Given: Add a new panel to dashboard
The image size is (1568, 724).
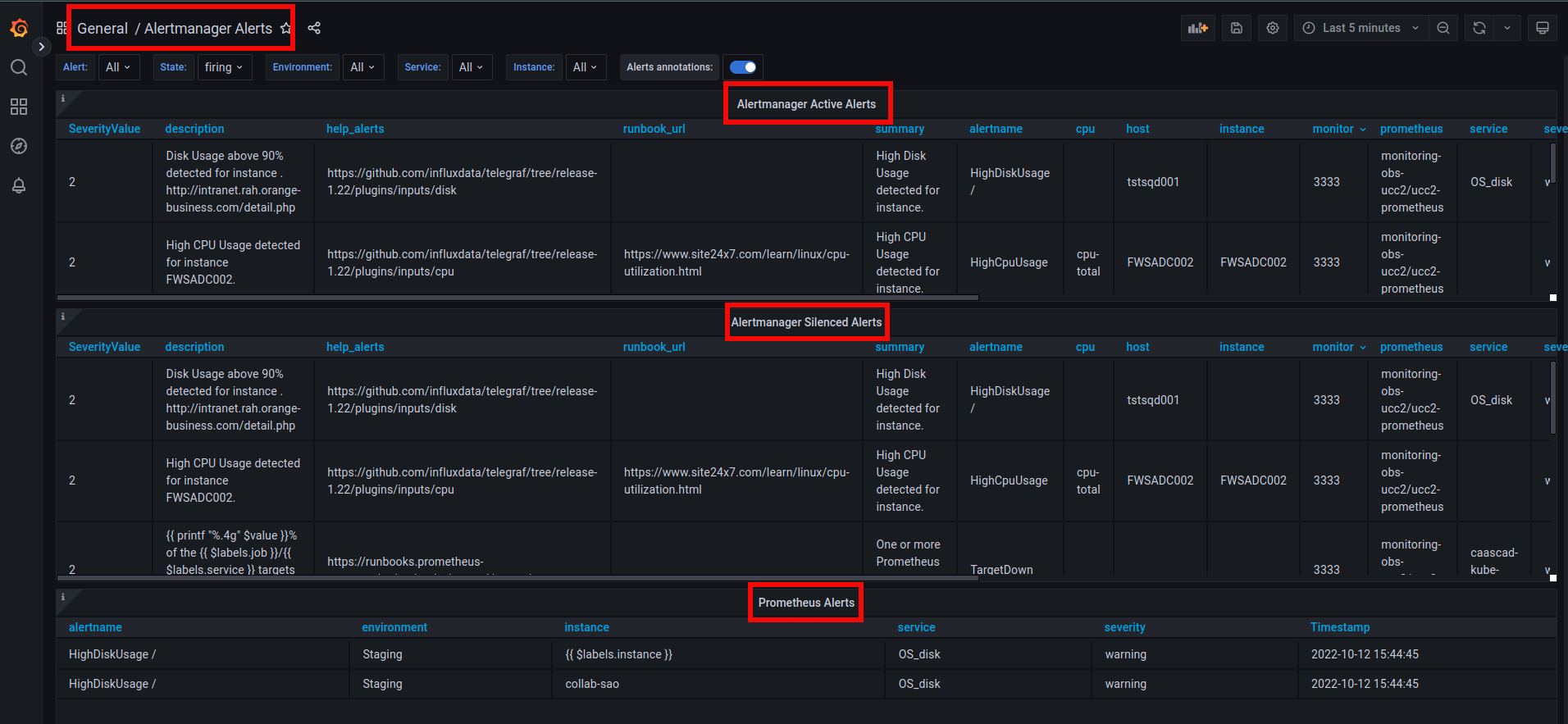Looking at the screenshot, I should [1198, 28].
